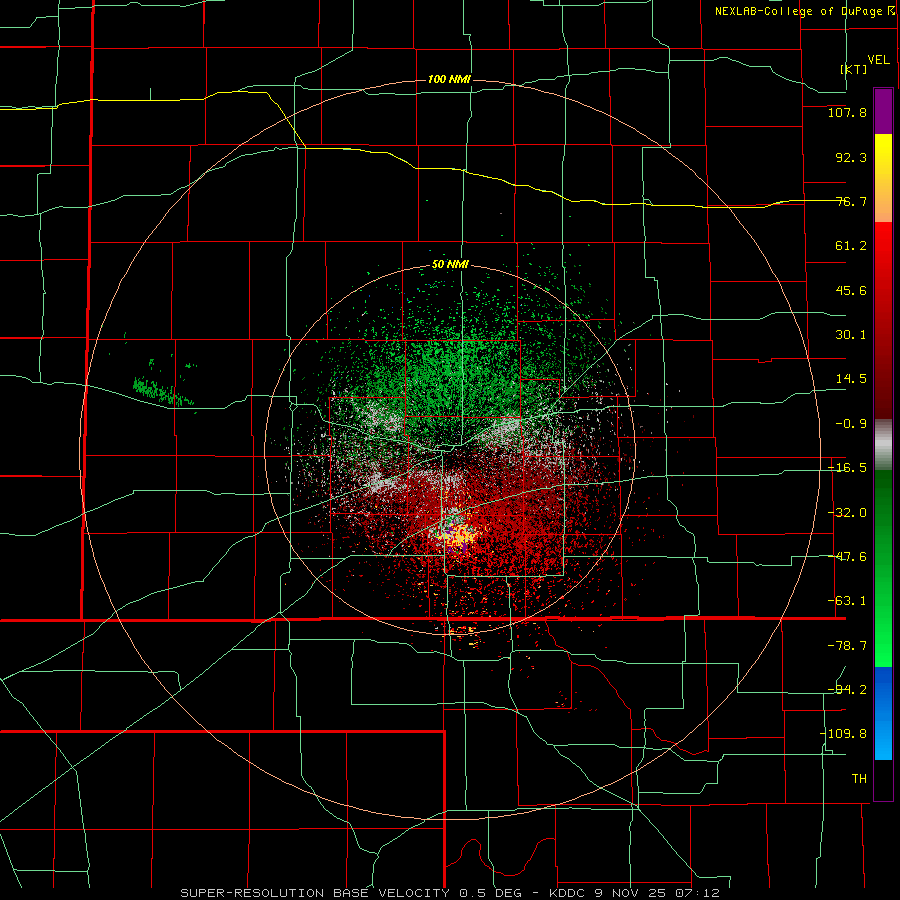Click the VEL label above the color scale
This screenshot has width=900, height=900.
click(878, 60)
